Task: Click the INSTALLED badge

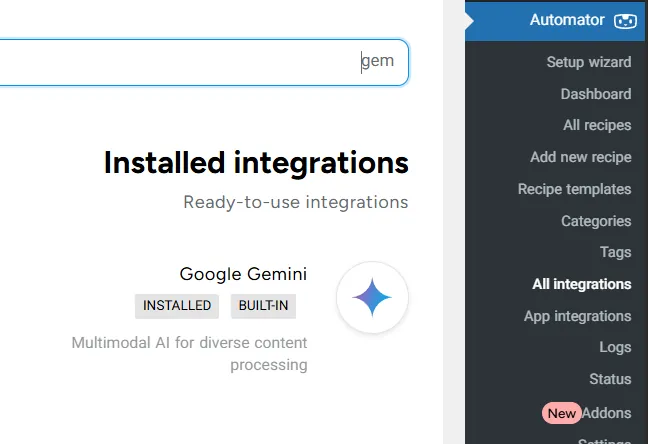Action: (177, 306)
